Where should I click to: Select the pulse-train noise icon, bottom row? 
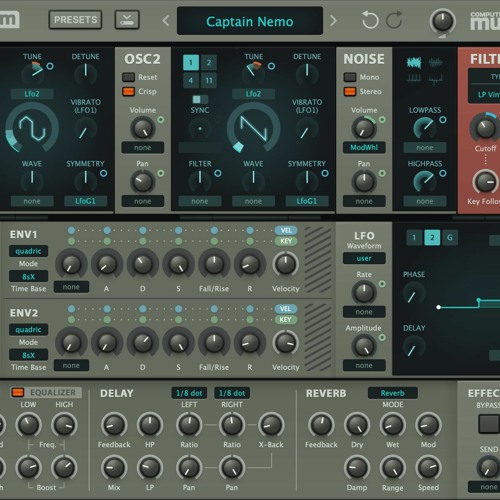[414, 79]
